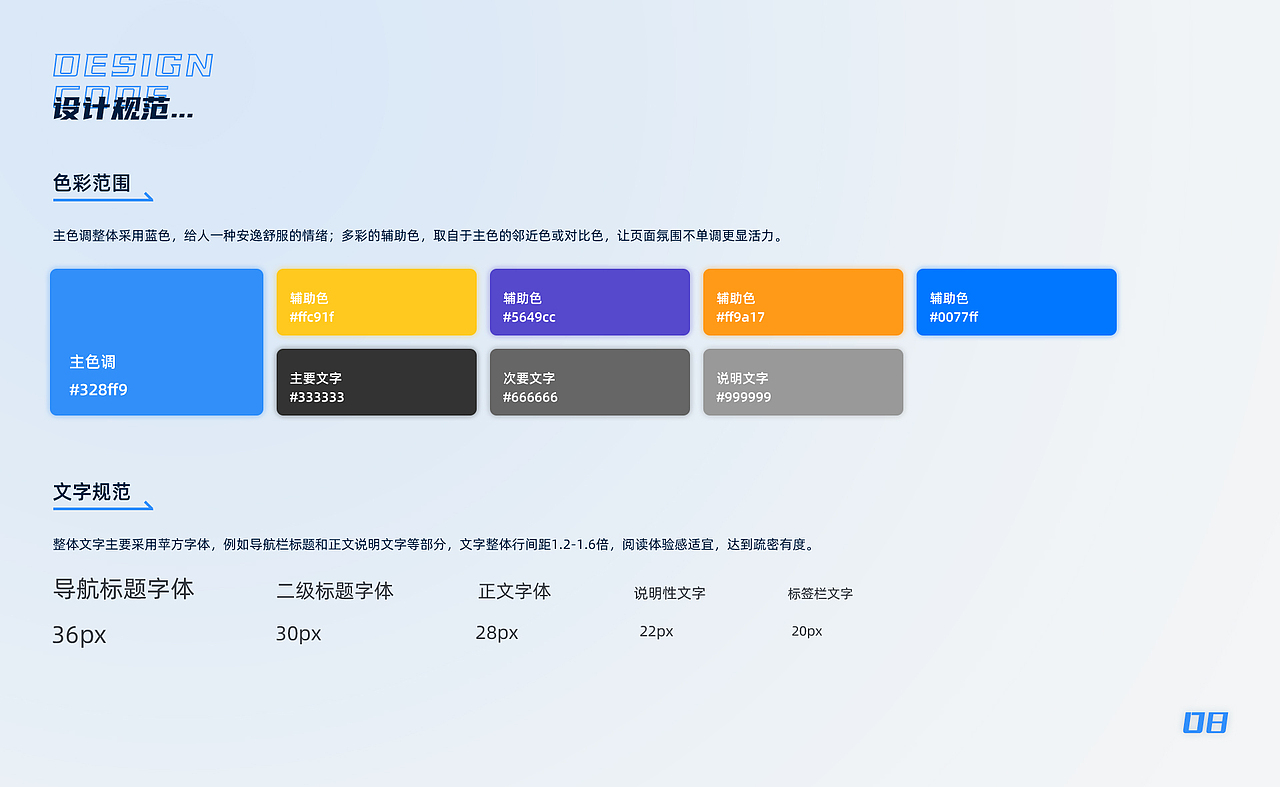Click the yellow 辅助色 #ffc91f swatch

tap(376, 301)
